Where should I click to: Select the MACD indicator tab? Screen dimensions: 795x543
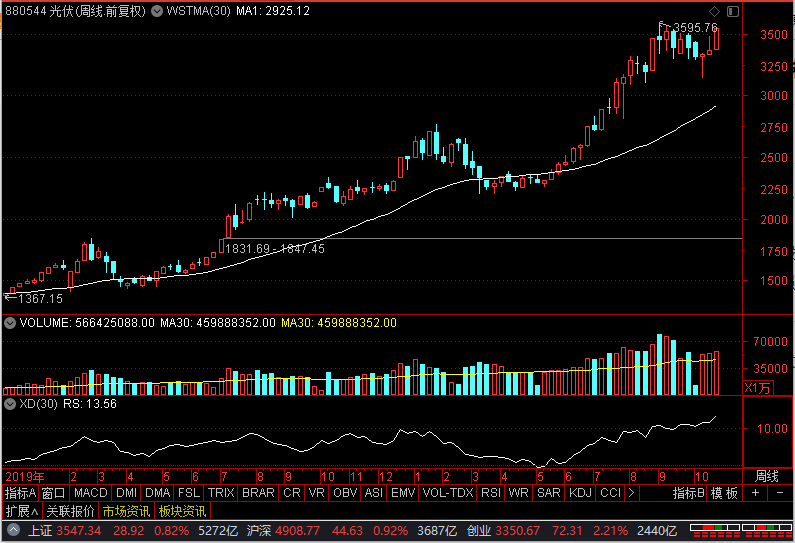point(90,493)
